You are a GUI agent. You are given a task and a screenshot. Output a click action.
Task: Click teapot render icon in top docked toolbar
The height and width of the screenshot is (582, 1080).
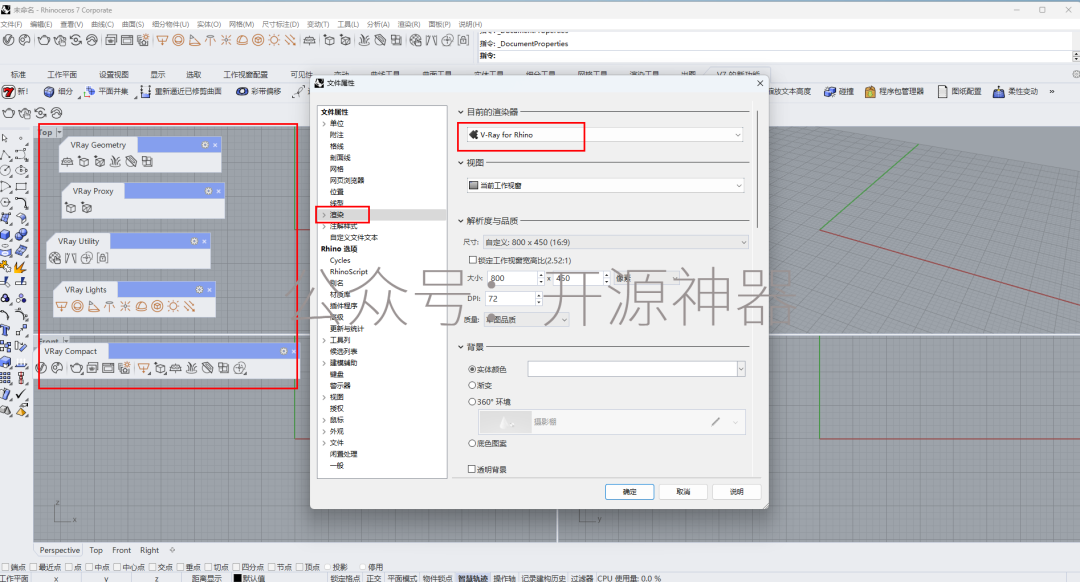point(44,40)
